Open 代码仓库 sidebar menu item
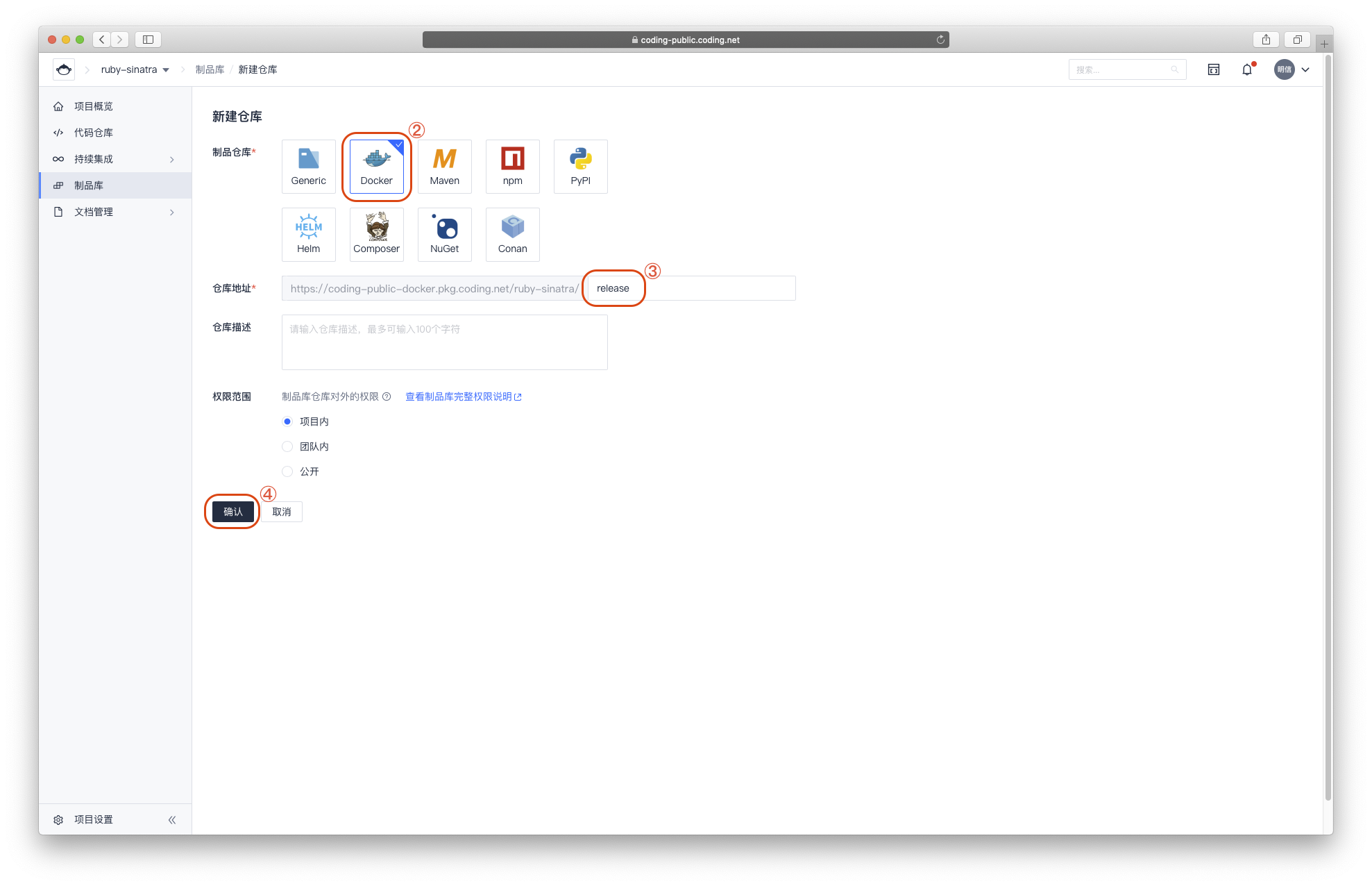 [96, 131]
